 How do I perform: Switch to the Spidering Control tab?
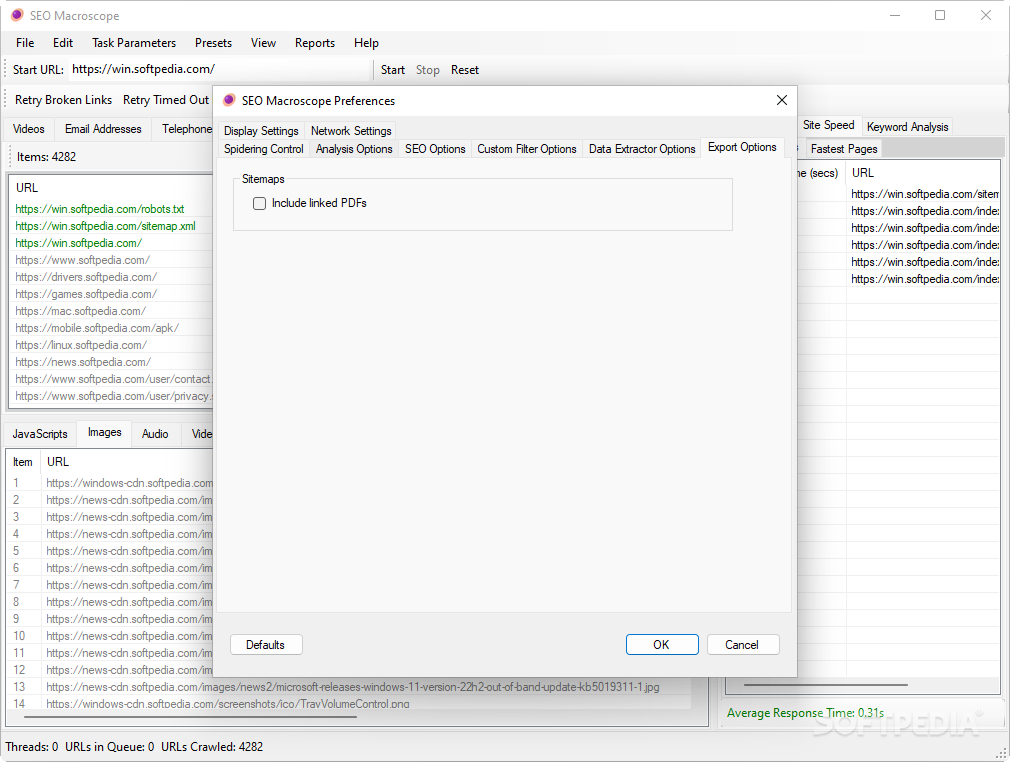click(x=263, y=149)
